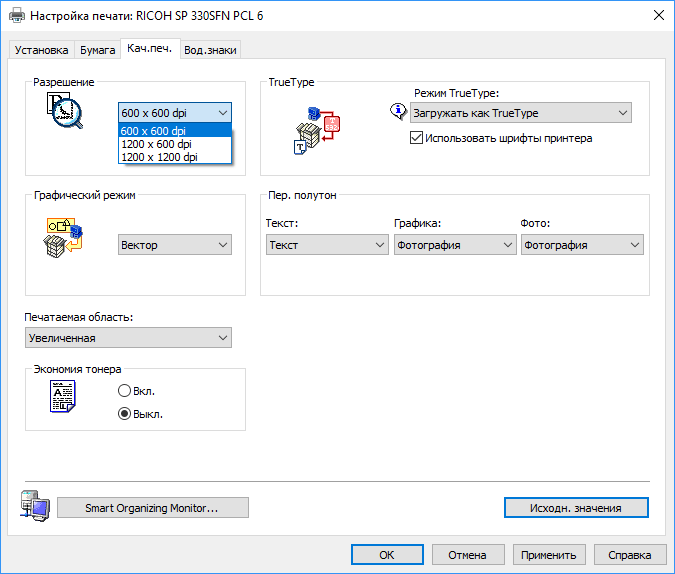The height and width of the screenshot is (574, 675).
Task: Select the 'Выкл.' toner saving radio button
Action: pyautogui.click(x=125, y=413)
